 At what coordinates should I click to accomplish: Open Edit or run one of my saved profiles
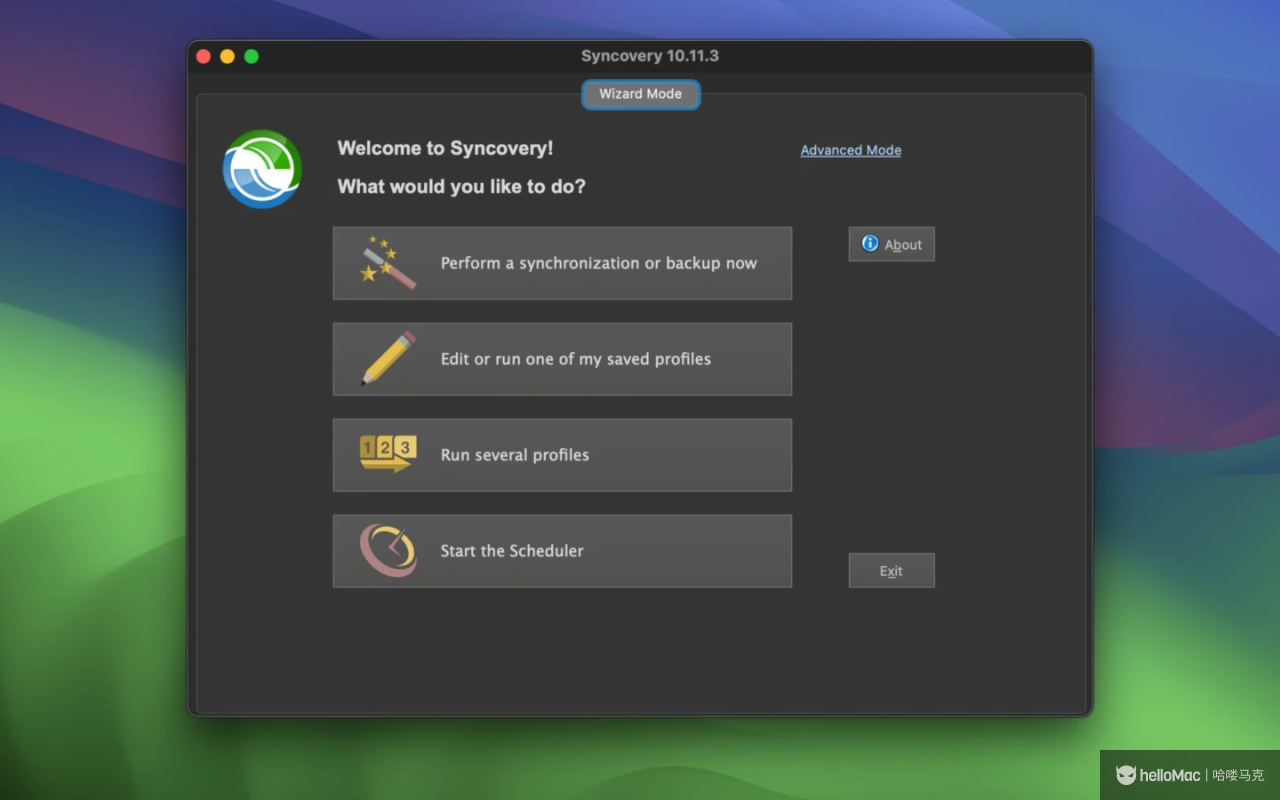click(562, 359)
